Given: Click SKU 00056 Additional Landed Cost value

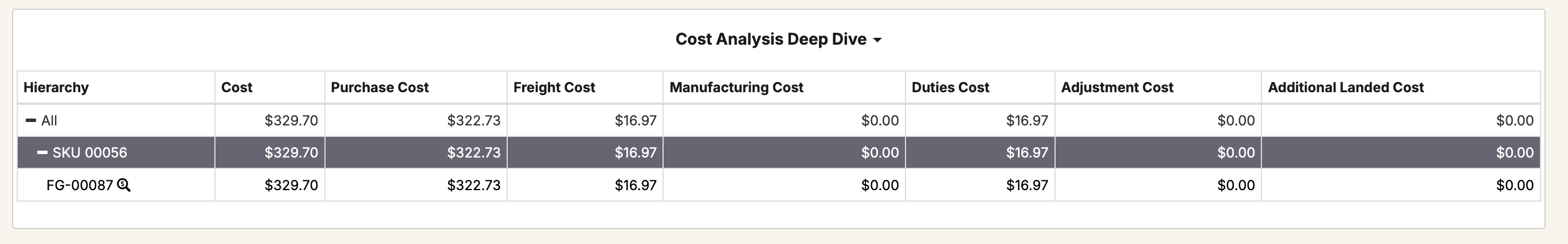Looking at the screenshot, I should coord(1515,153).
